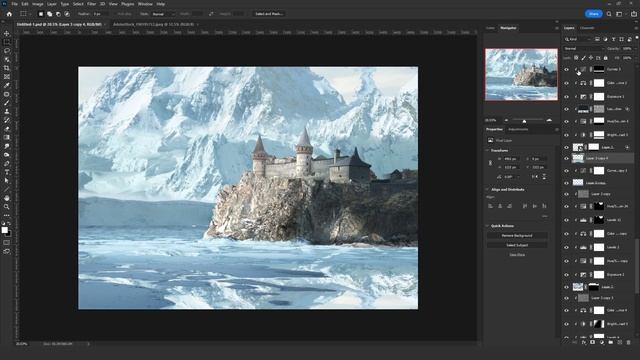Create new adjustment layer from footer icon

click(x=602, y=342)
